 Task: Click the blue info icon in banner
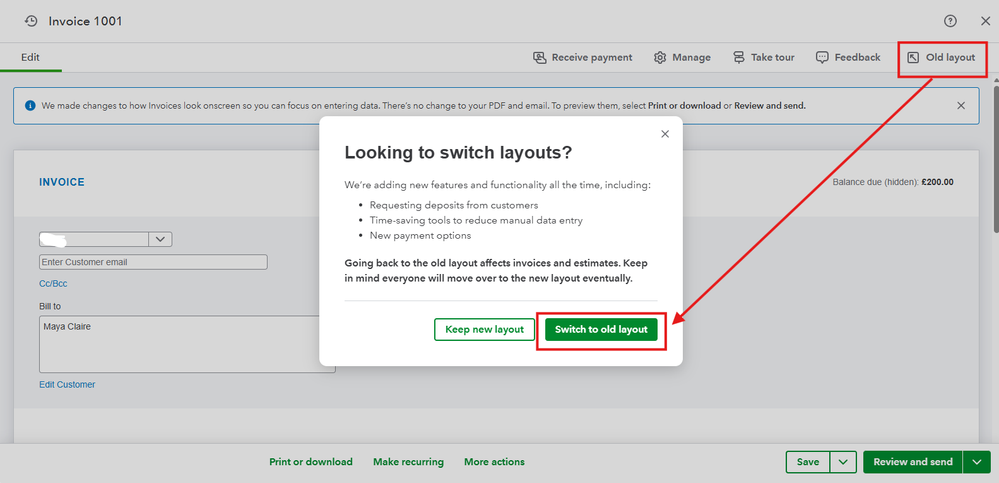click(30, 106)
